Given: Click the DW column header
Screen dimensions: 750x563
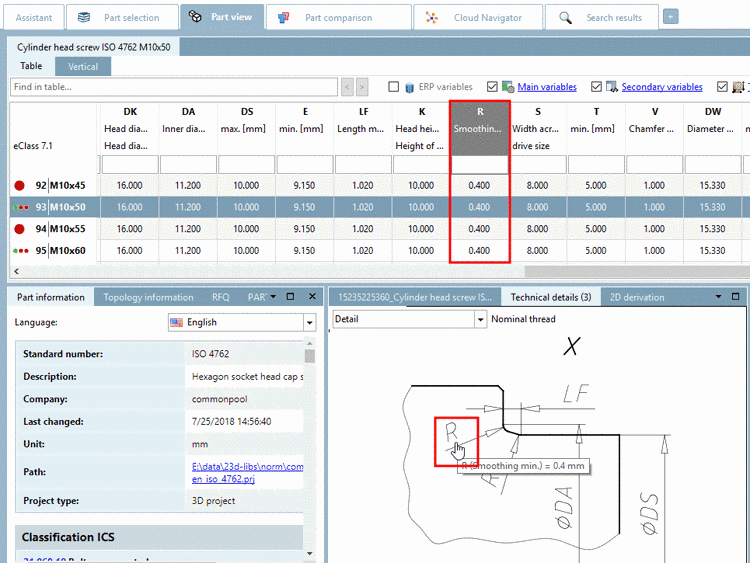Looking at the screenshot, I should (713, 128).
